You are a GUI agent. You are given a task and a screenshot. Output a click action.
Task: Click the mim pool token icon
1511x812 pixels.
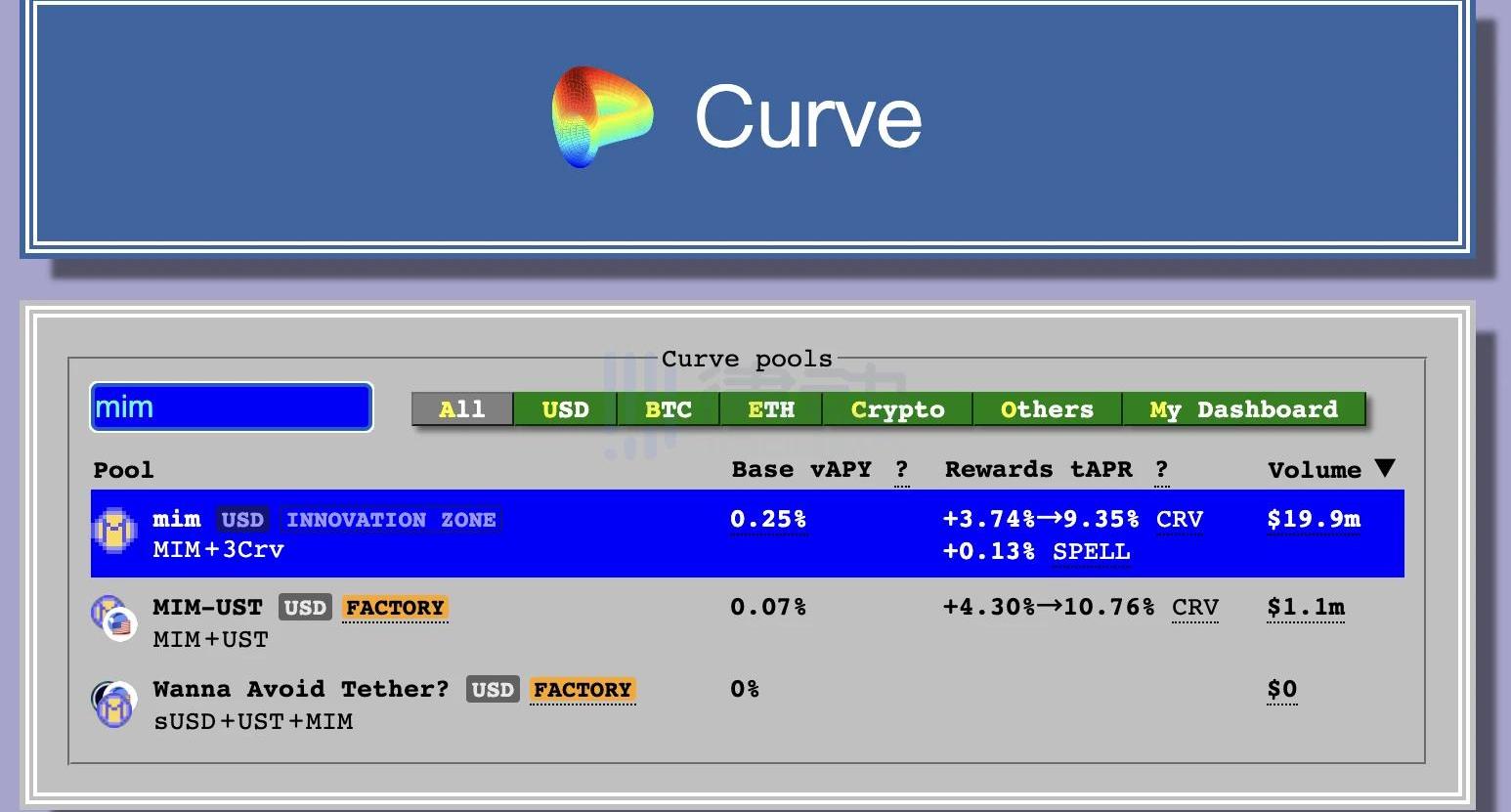click(115, 532)
